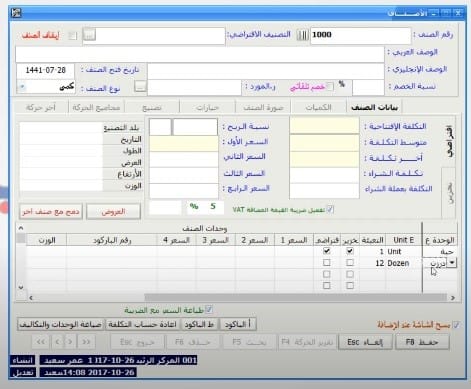Click the خروج Esc exit button
Screen dimensions: 471x389
(x=137, y=342)
